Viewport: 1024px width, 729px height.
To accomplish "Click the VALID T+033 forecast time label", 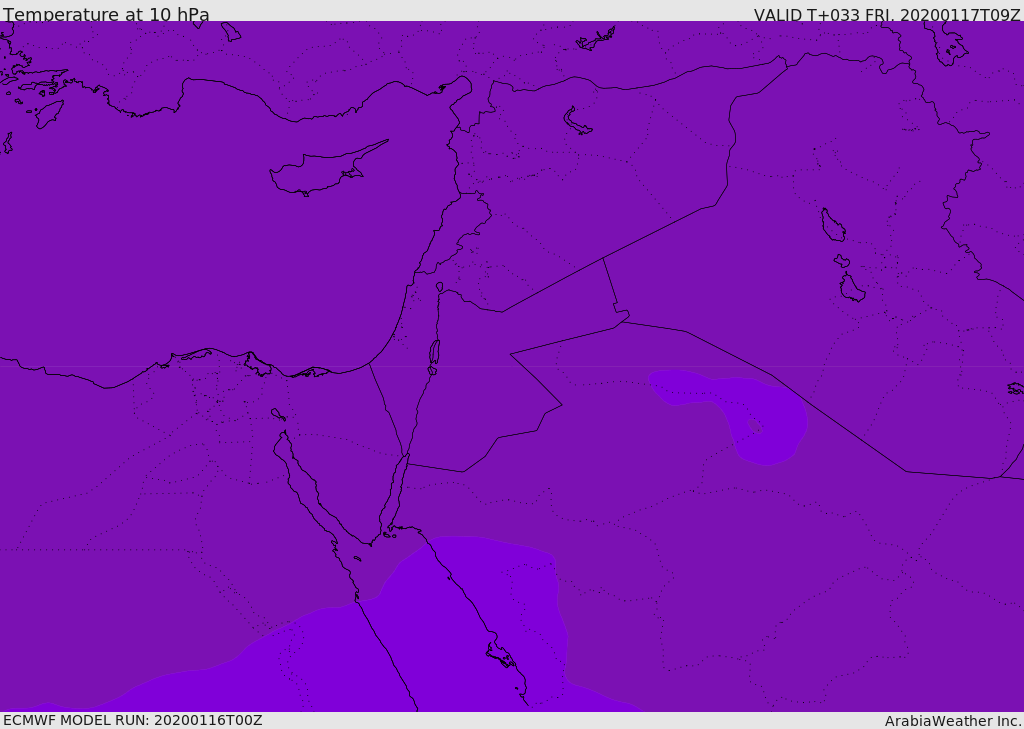I will click(x=887, y=14).
